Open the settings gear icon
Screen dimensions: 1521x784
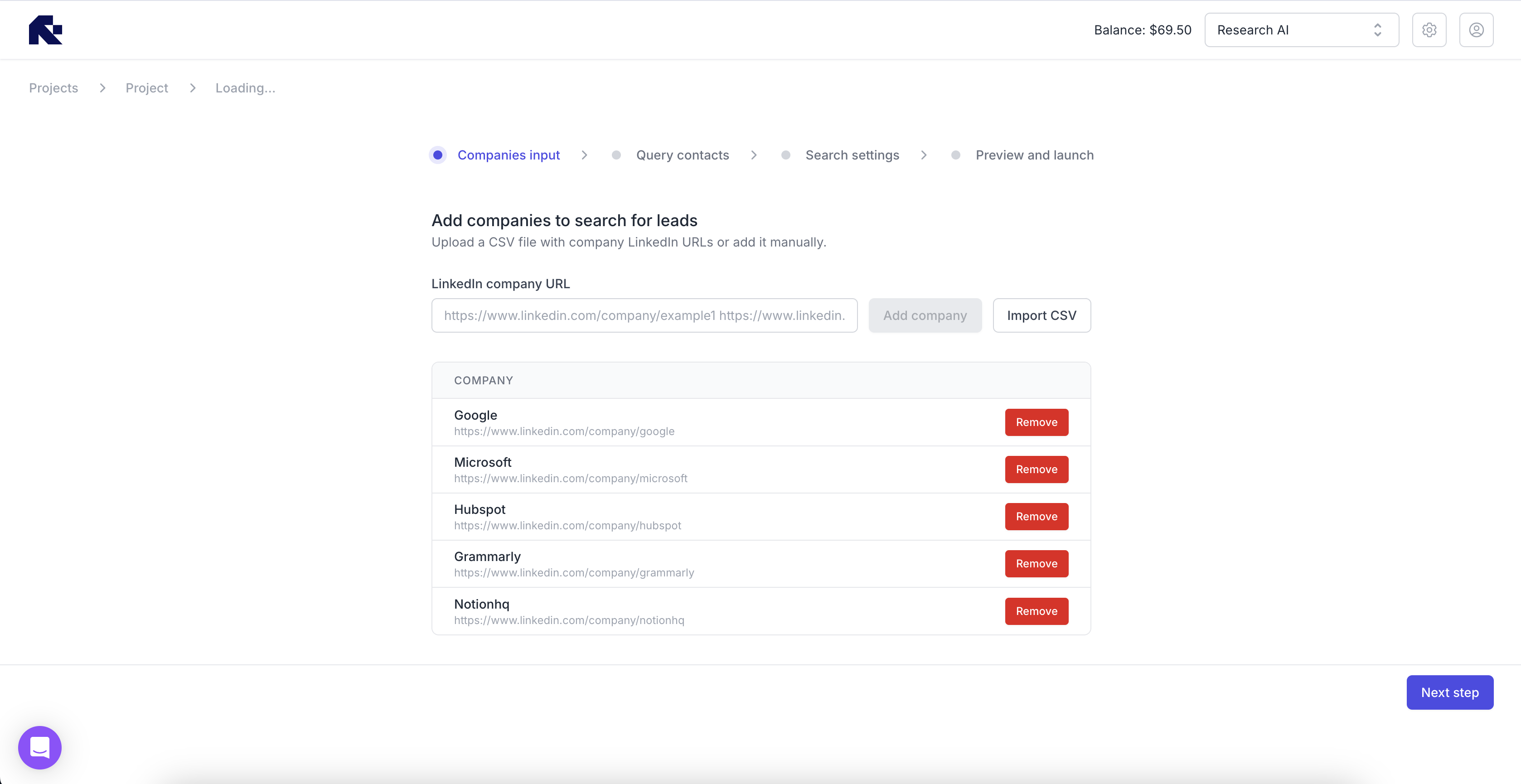coord(1429,29)
